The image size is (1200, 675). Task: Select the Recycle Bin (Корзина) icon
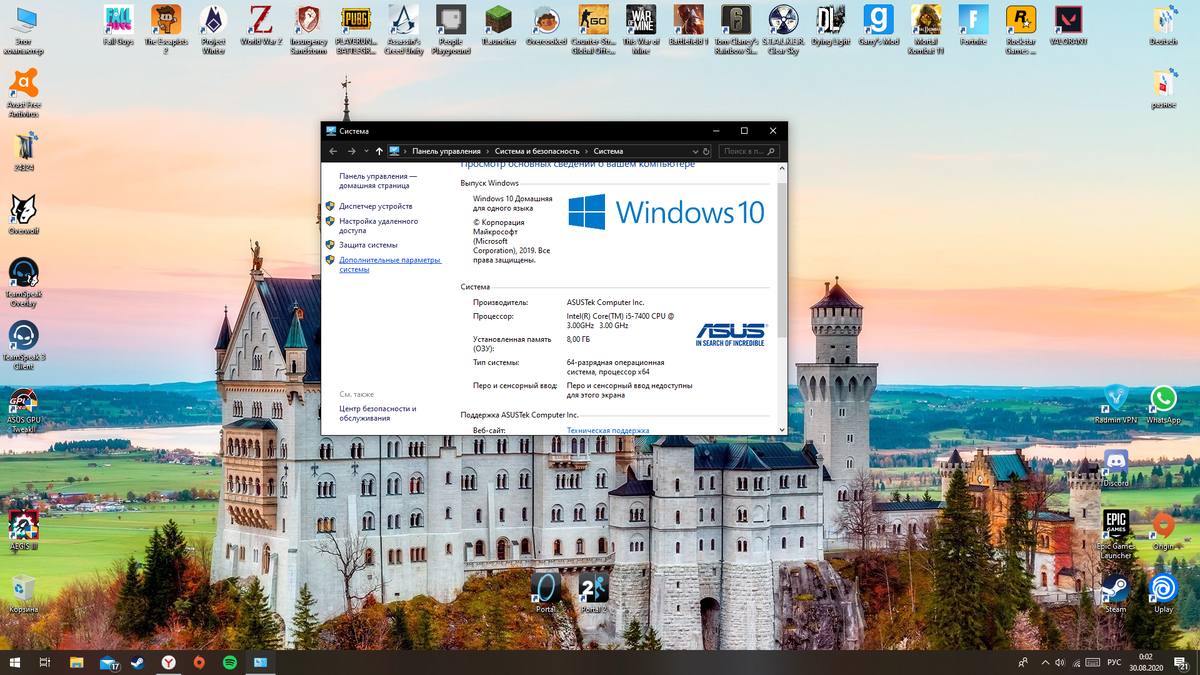(x=23, y=594)
